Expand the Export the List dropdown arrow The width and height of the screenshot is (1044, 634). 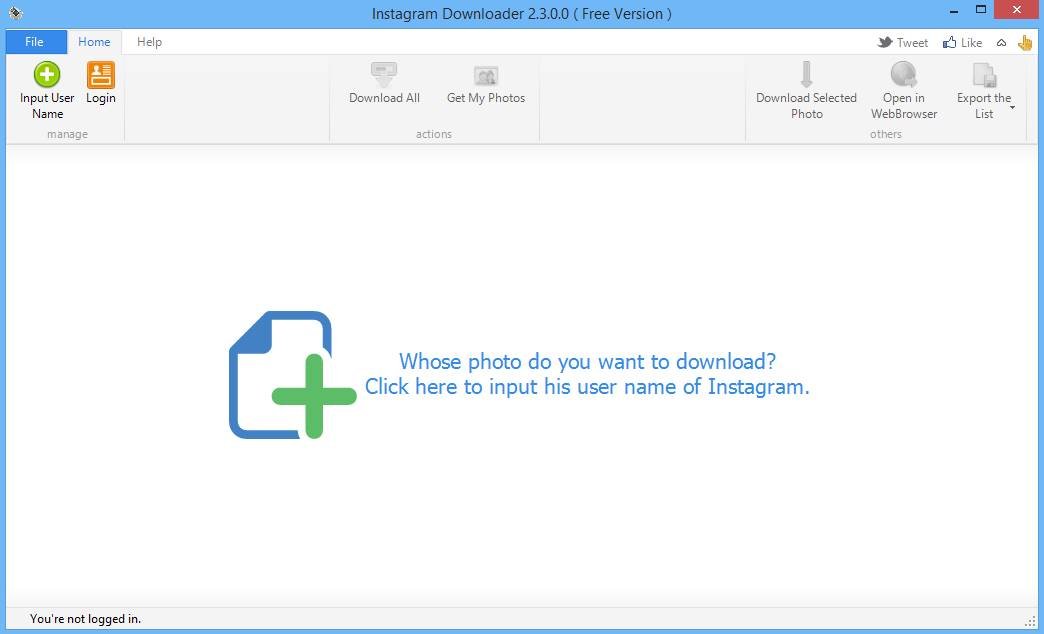pyautogui.click(x=1013, y=107)
